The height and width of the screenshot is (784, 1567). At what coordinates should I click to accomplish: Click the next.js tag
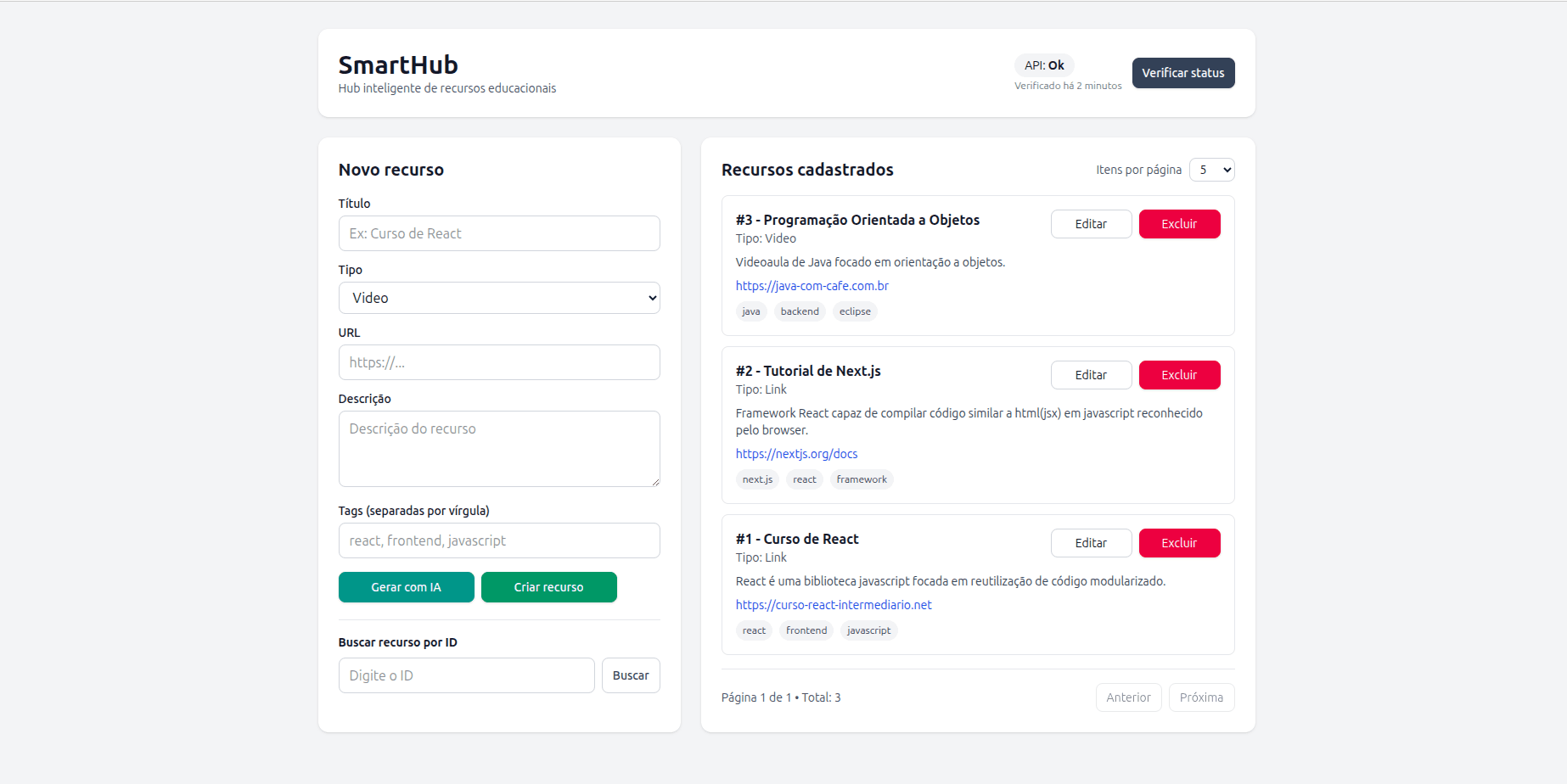point(757,479)
